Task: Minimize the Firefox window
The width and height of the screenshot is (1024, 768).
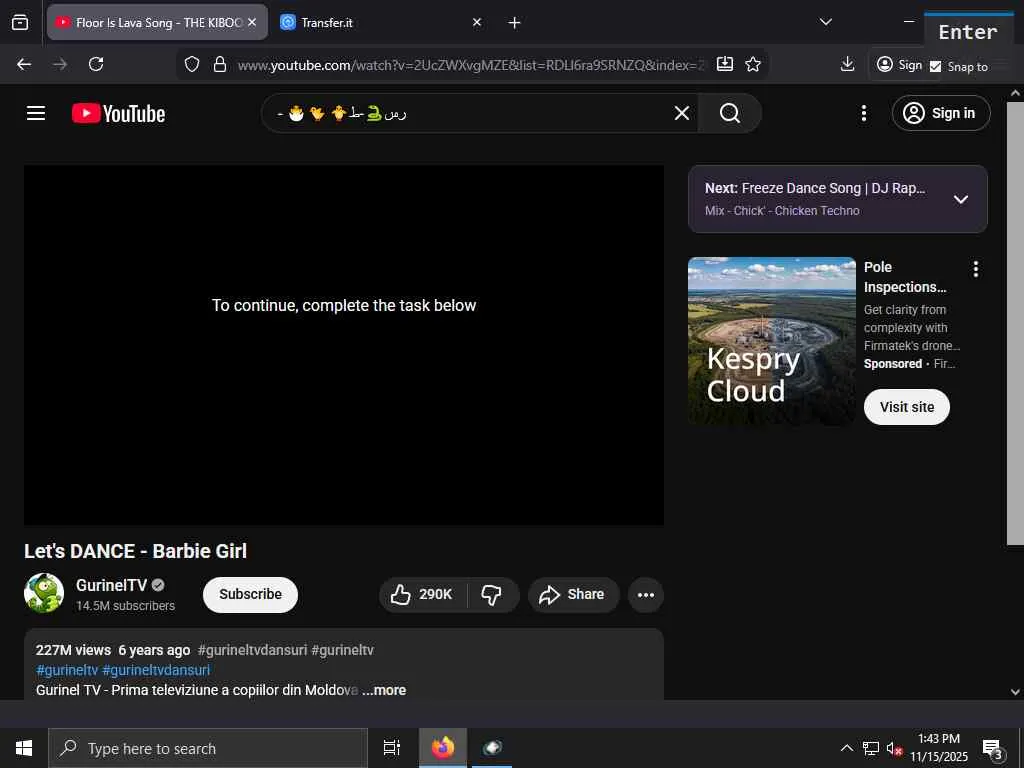Action: pyautogui.click(x=908, y=22)
